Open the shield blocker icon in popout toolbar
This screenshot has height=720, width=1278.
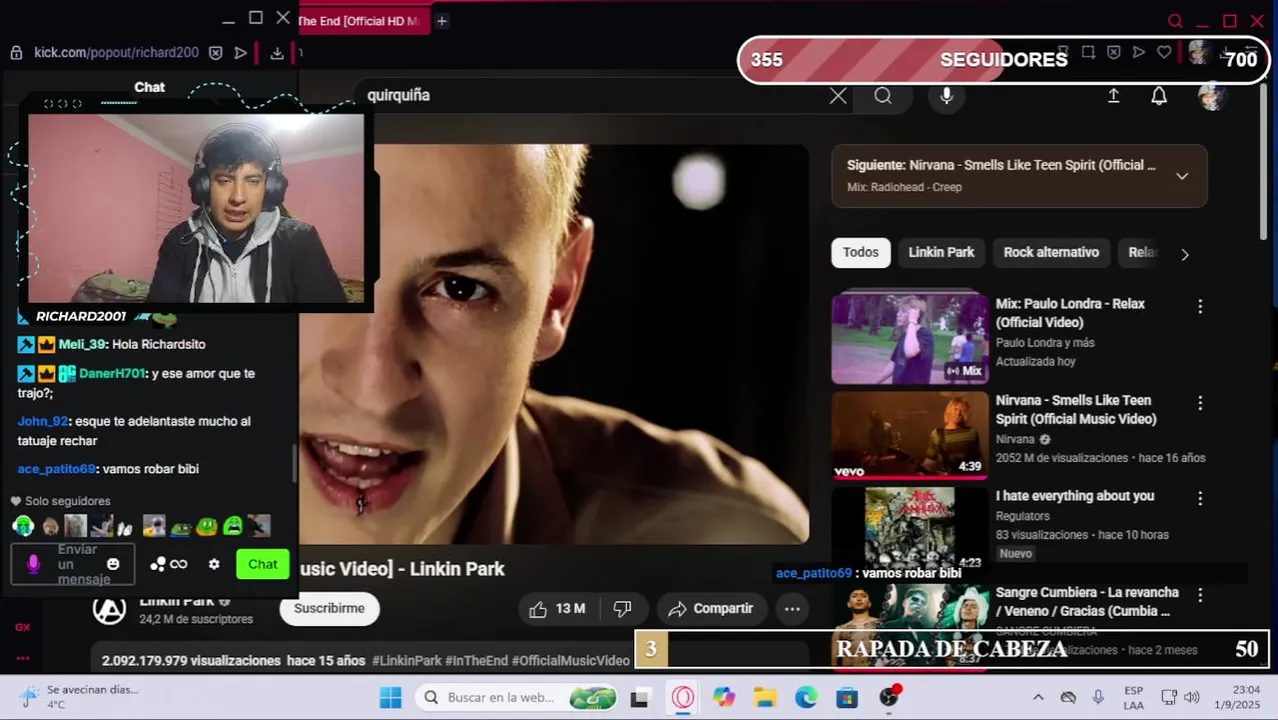click(215, 53)
